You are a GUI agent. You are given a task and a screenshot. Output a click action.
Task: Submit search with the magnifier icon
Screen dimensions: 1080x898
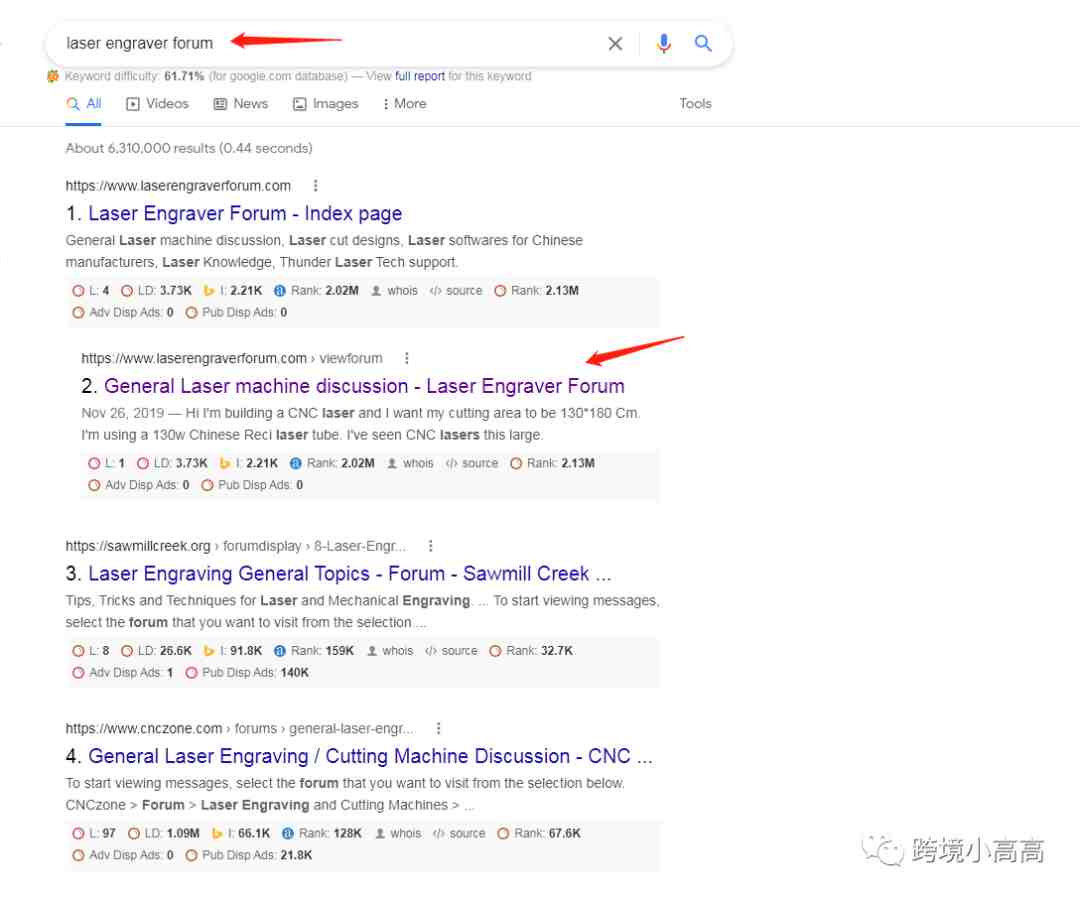point(703,43)
